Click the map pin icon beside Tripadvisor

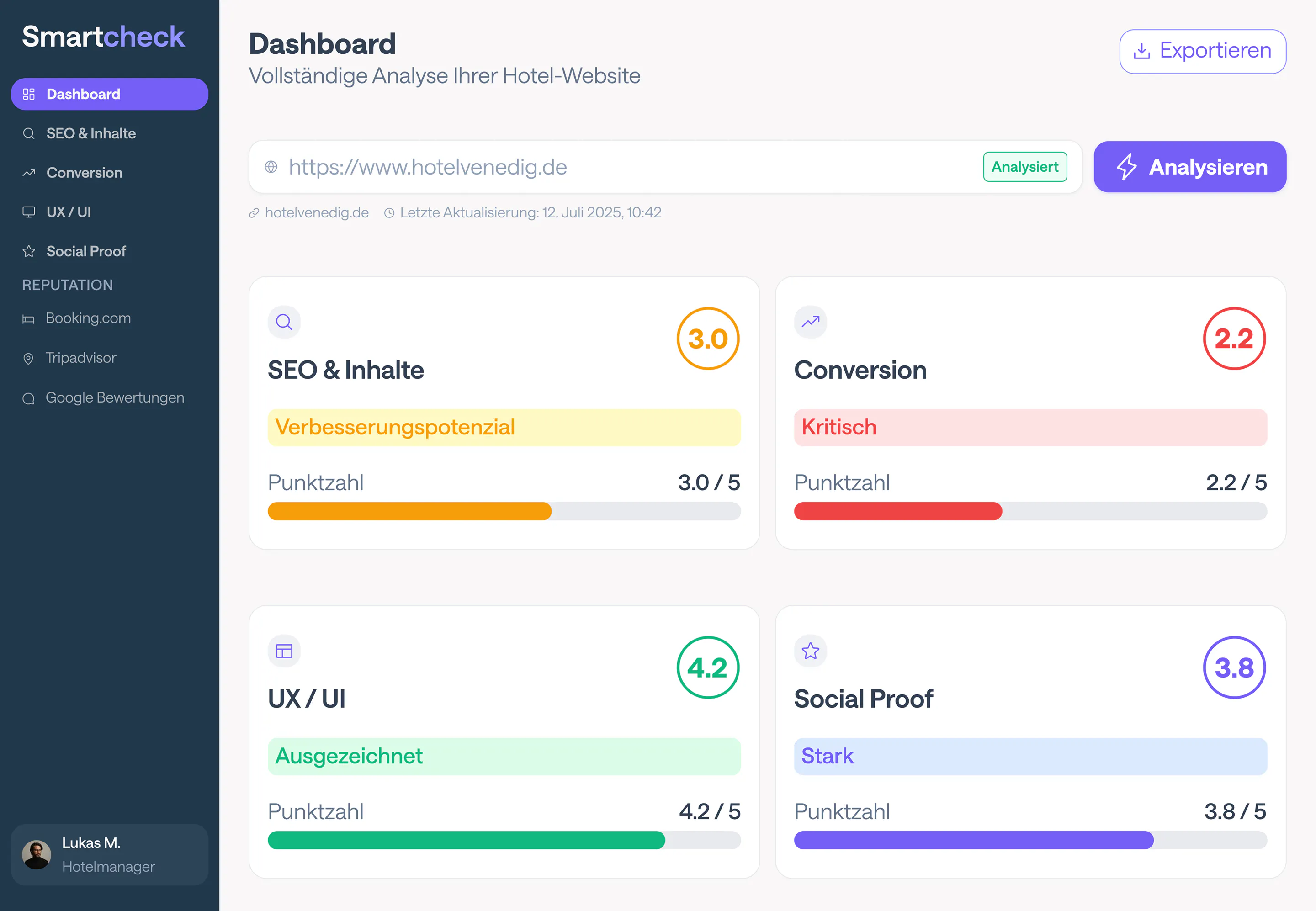tap(28, 359)
